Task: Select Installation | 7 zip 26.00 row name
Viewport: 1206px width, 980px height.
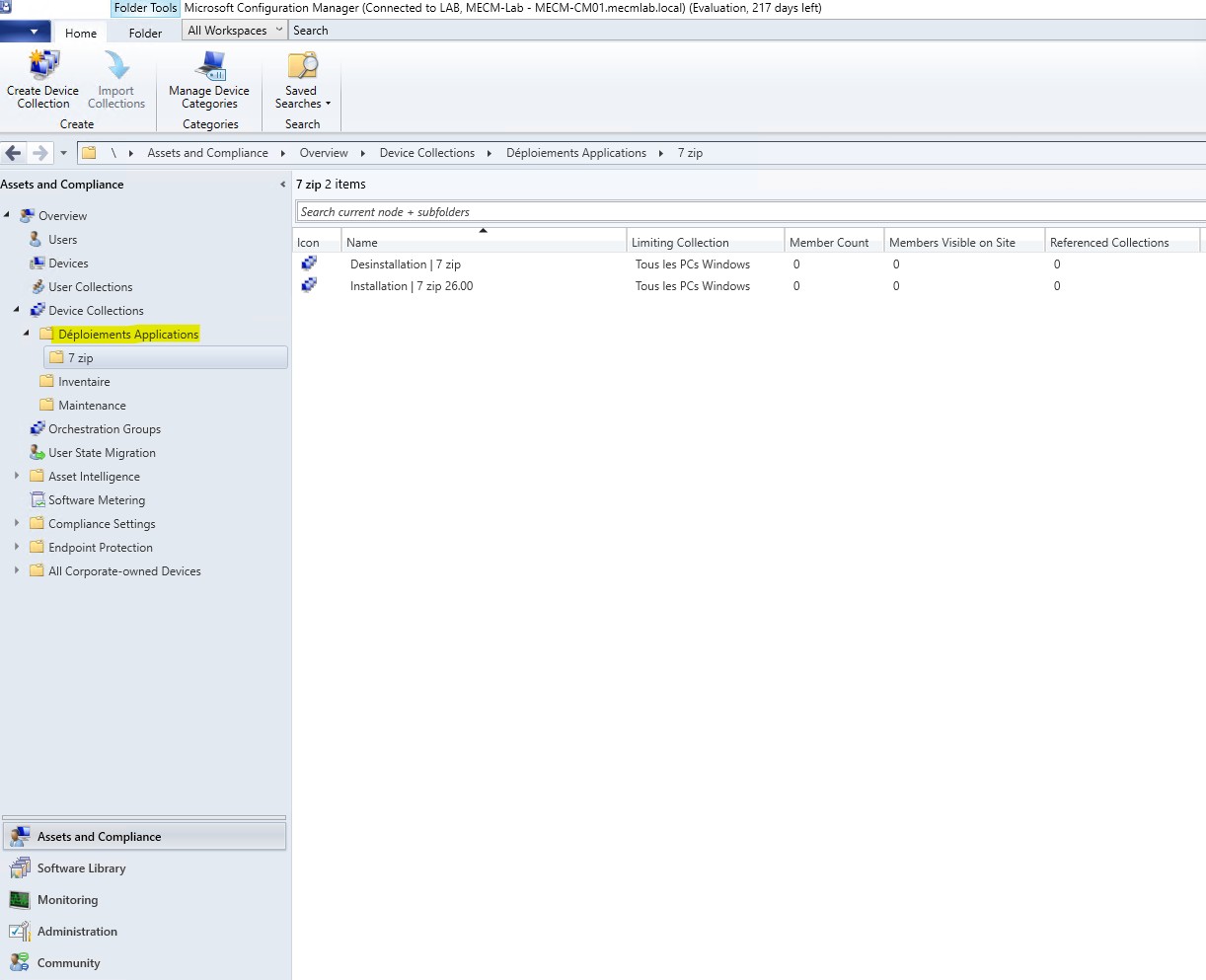Action: coord(412,286)
